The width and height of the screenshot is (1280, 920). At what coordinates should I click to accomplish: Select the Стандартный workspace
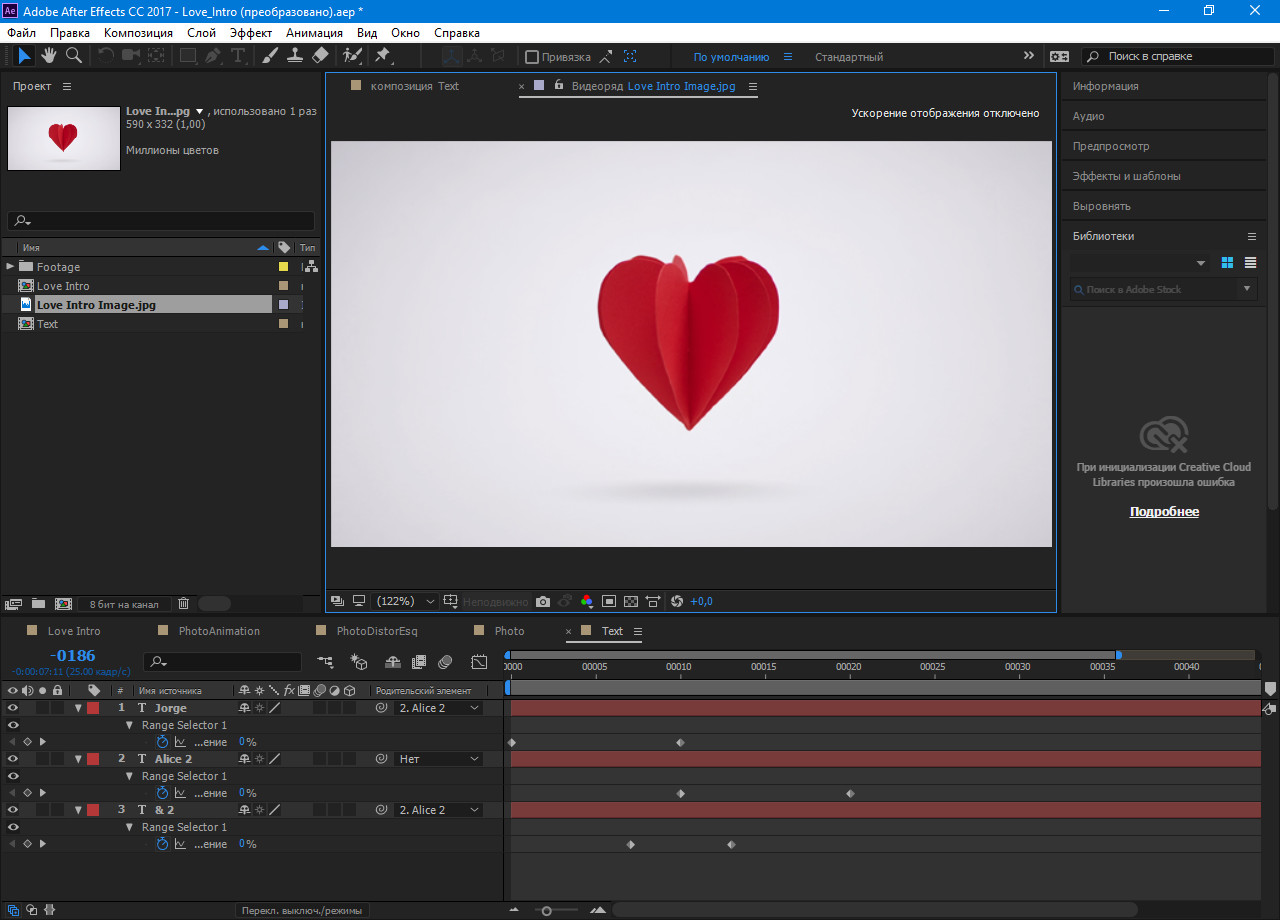pyautogui.click(x=849, y=57)
